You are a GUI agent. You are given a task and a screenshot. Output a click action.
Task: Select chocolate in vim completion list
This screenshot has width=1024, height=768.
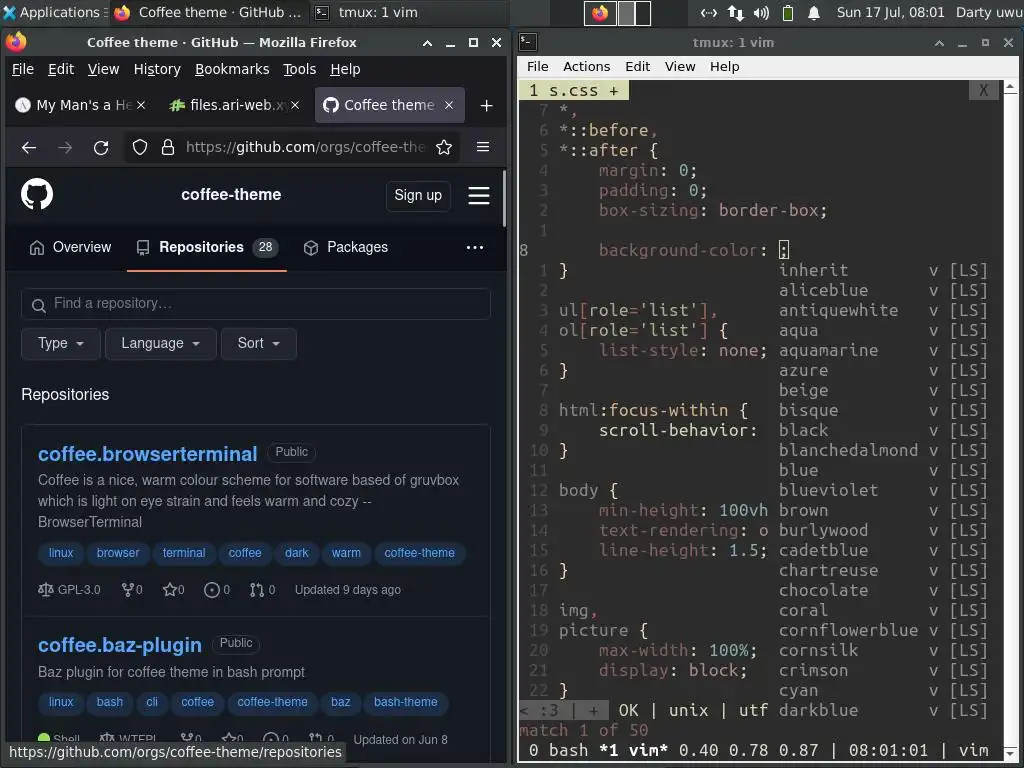click(824, 590)
